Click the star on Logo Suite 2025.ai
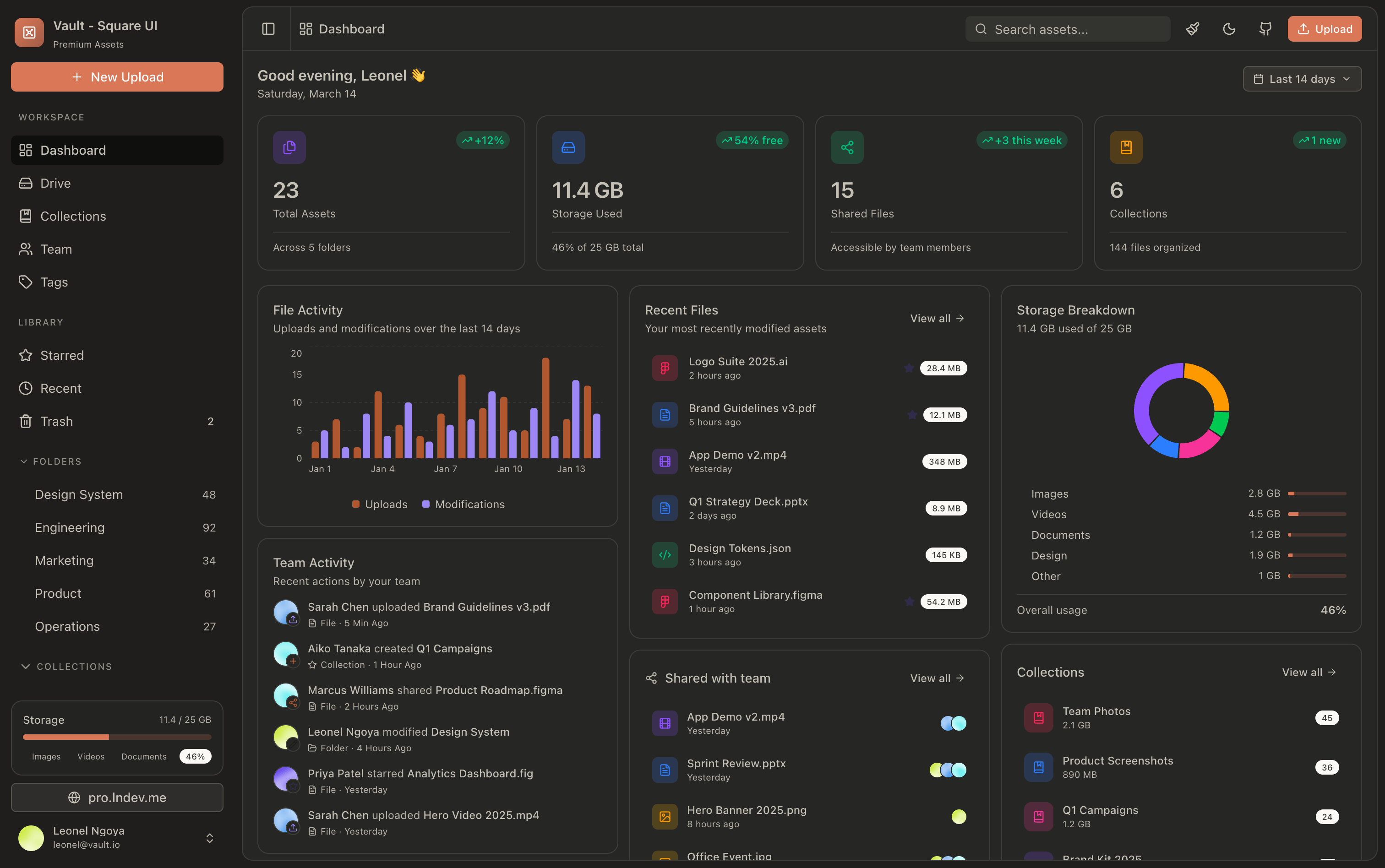Screen dimensions: 1385x868 908,368
